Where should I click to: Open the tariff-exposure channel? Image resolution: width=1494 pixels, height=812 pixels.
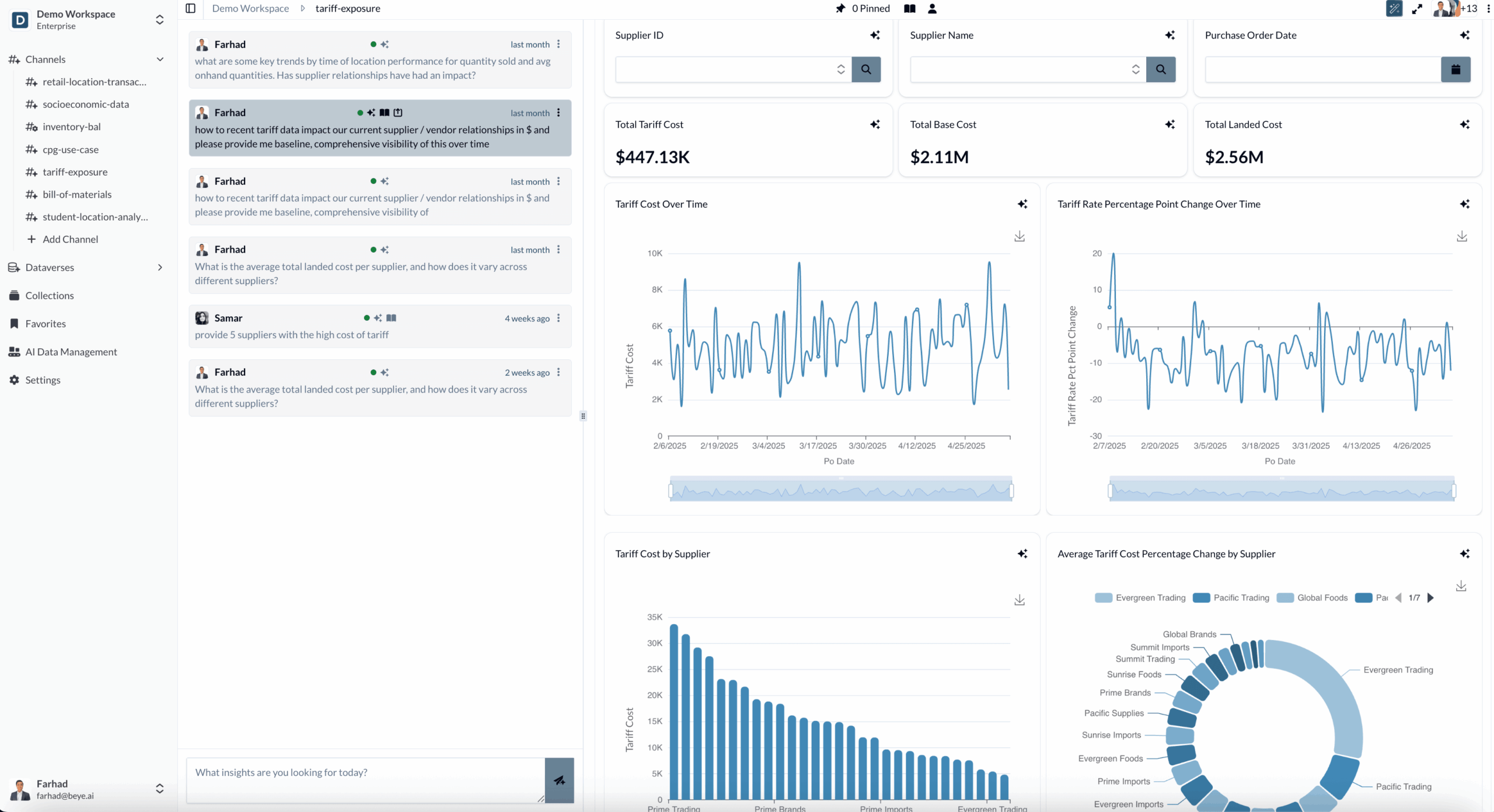pyautogui.click(x=75, y=172)
